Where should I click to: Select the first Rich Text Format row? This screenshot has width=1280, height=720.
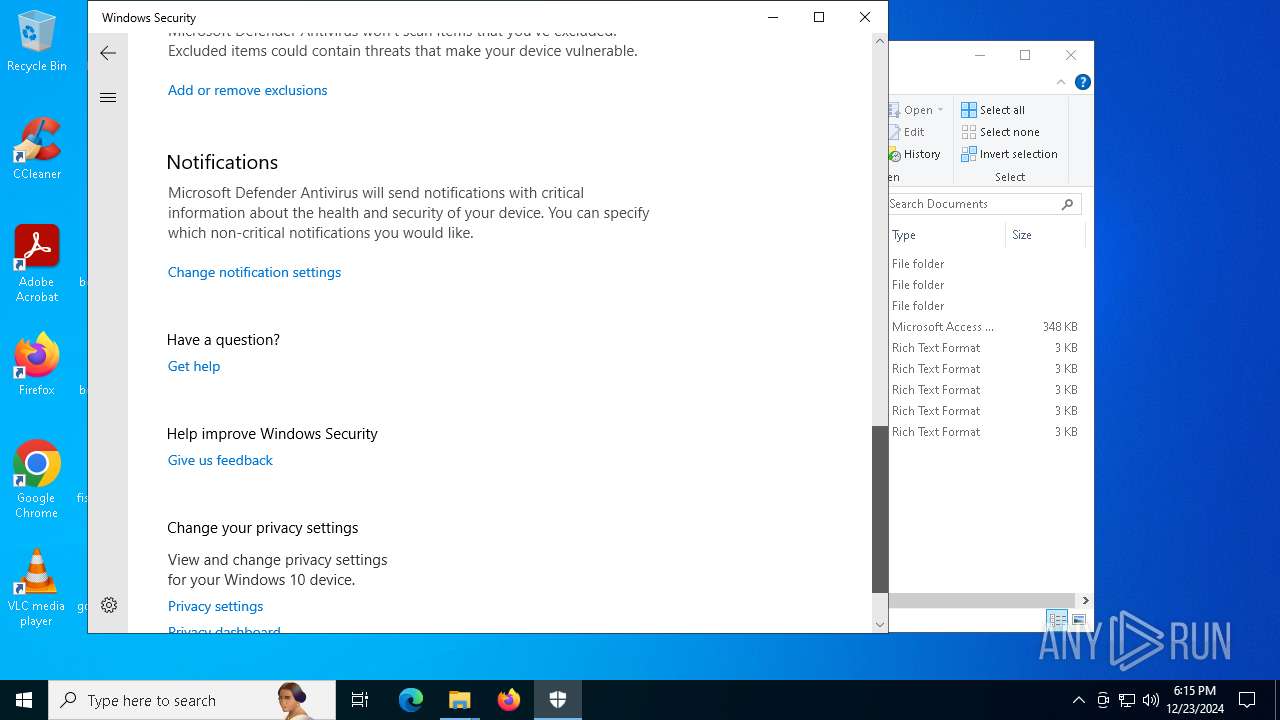pyautogui.click(x=986, y=348)
